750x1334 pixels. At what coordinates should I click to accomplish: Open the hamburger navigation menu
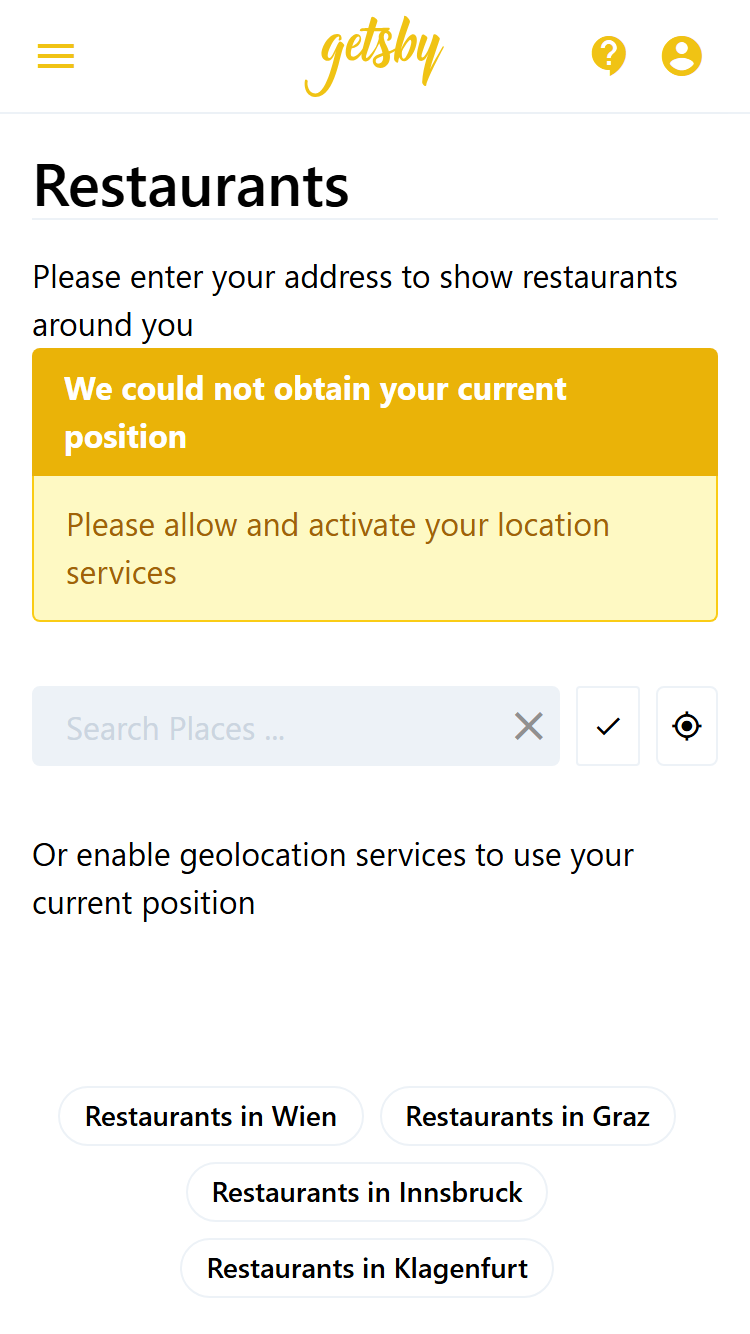click(x=56, y=56)
